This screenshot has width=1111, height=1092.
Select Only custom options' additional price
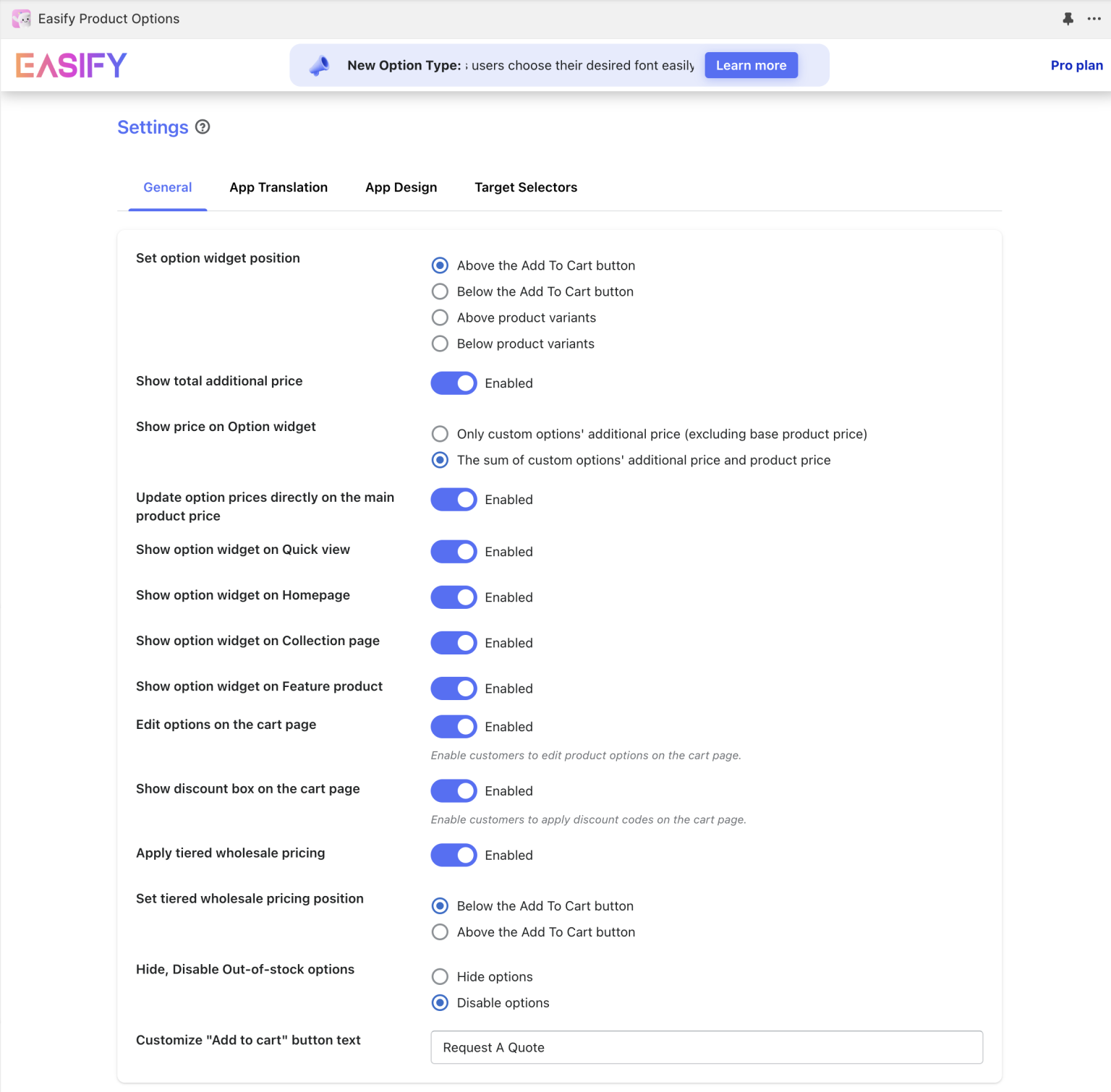click(440, 434)
